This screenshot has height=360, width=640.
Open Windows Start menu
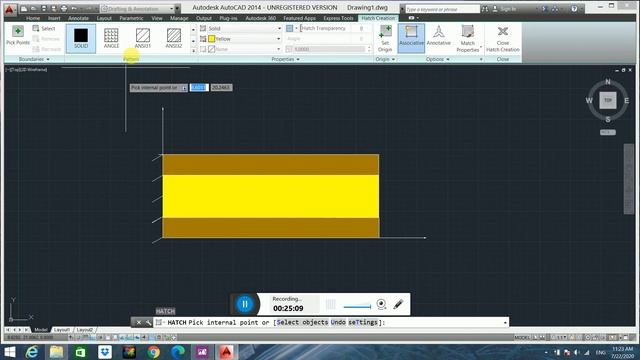coord(9,352)
